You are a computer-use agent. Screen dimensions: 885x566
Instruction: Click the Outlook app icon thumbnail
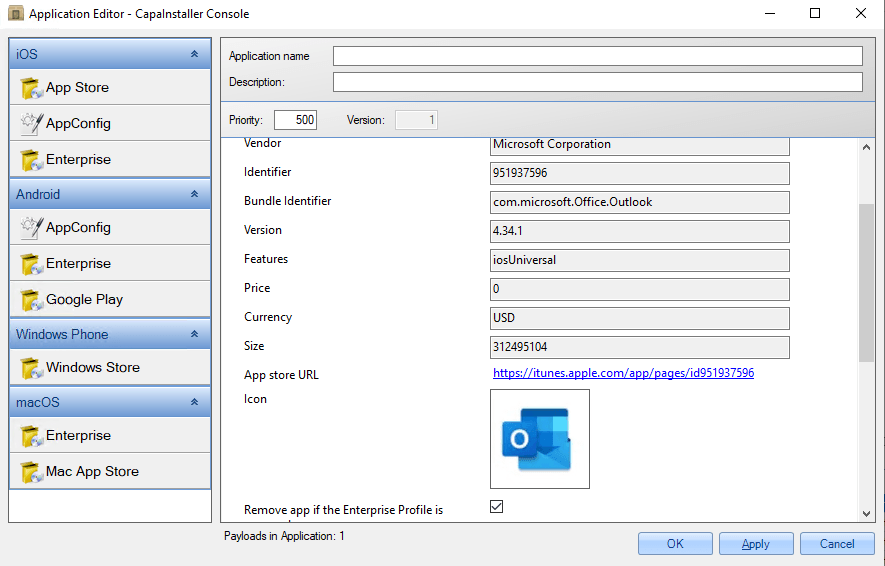(x=540, y=439)
